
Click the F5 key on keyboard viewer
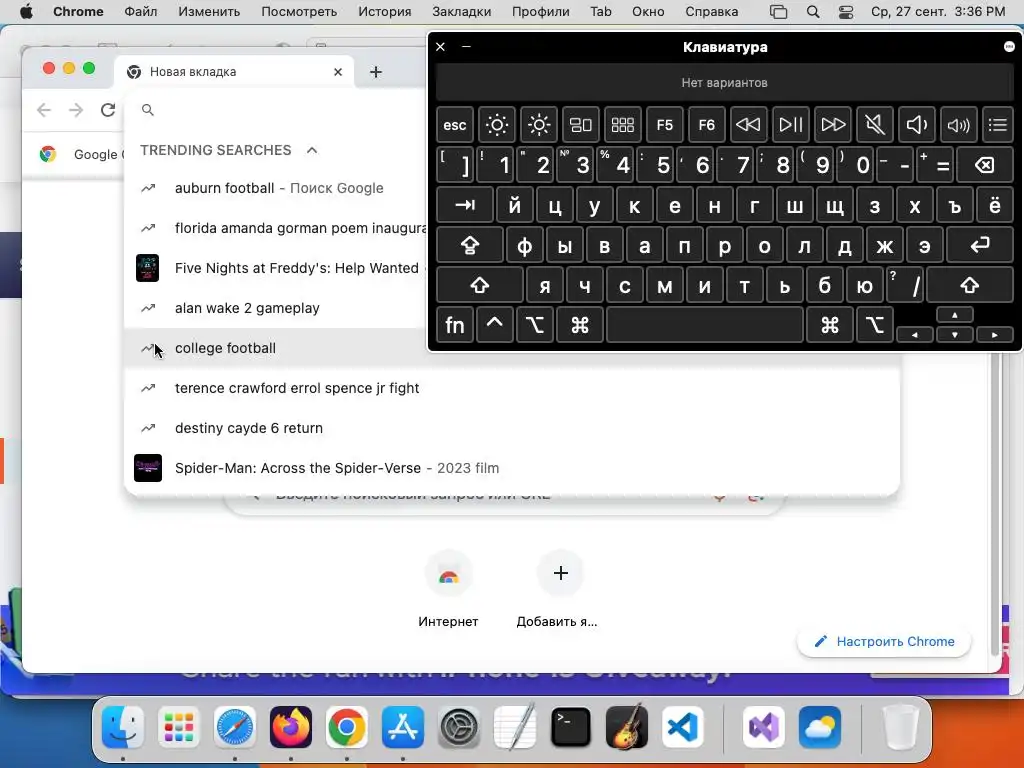click(x=664, y=124)
